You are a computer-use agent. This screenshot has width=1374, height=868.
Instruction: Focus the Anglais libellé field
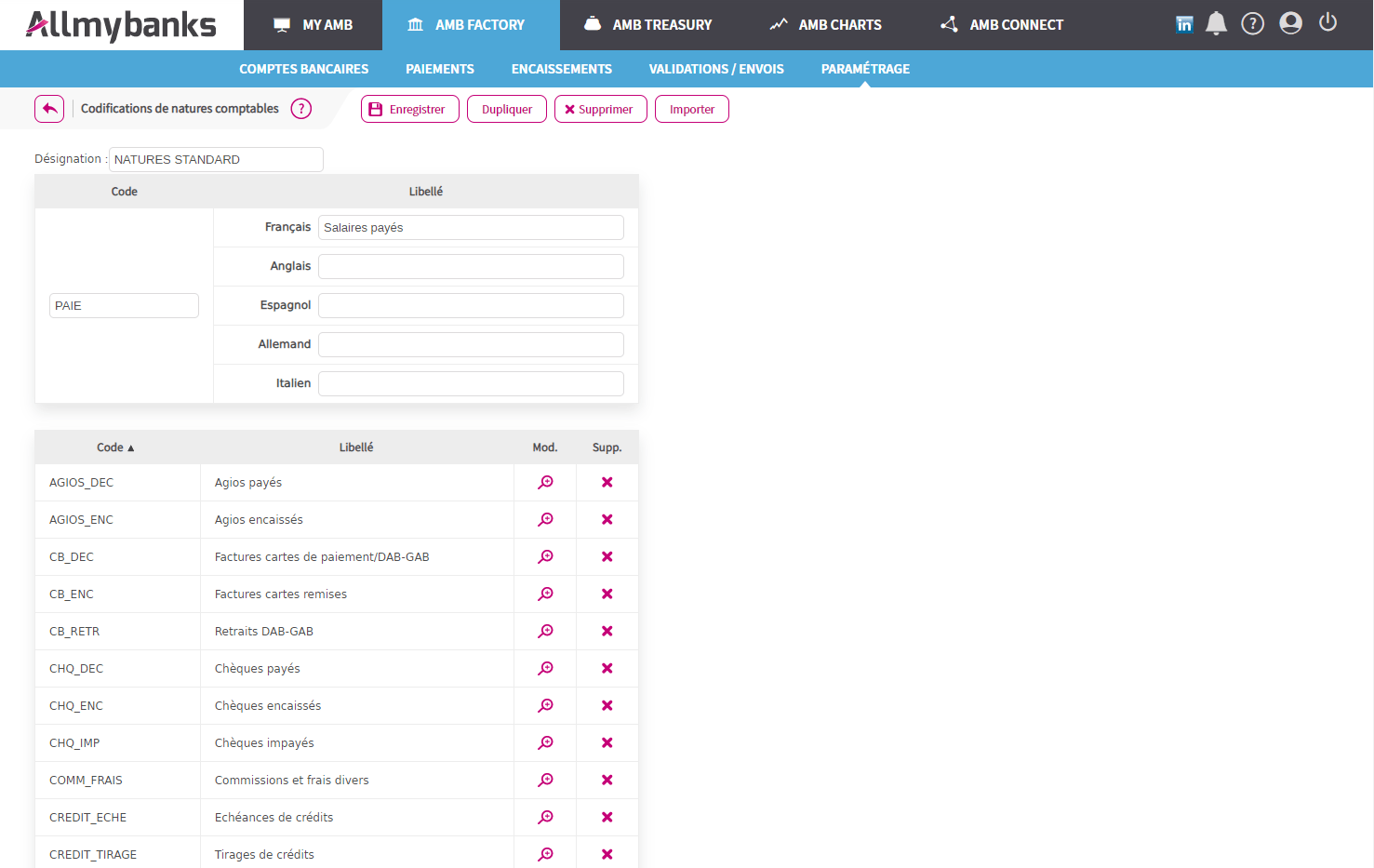[x=471, y=266]
